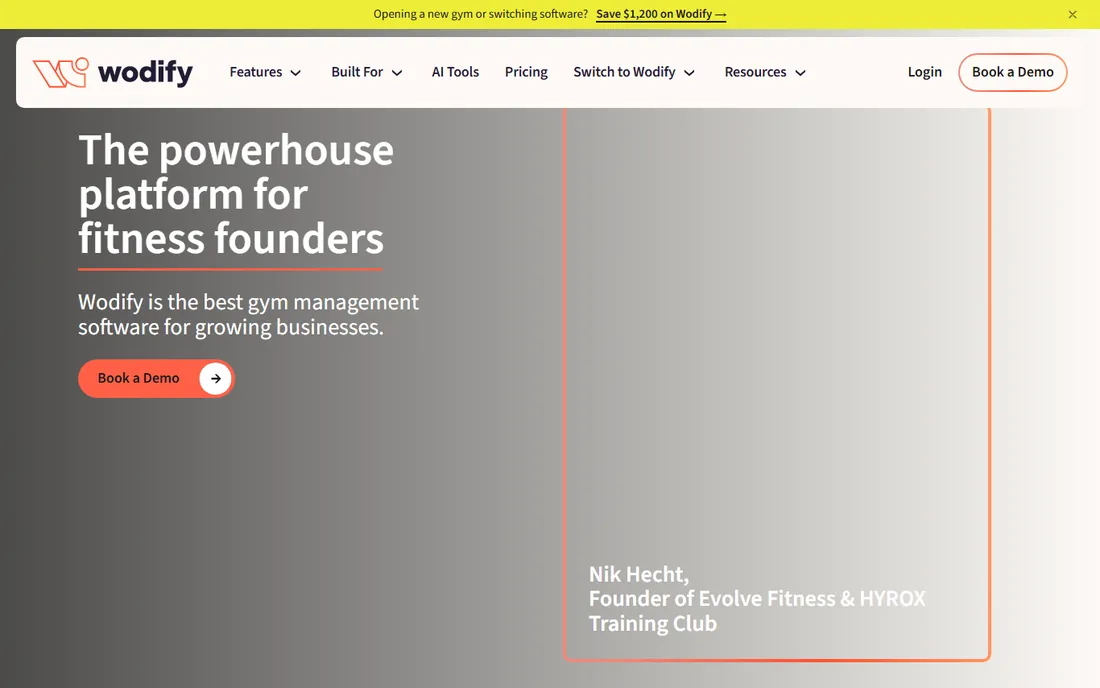The image size is (1100, 688).
Task: Click 'Wodify is the best gym management' text
Action: (248, 302)
